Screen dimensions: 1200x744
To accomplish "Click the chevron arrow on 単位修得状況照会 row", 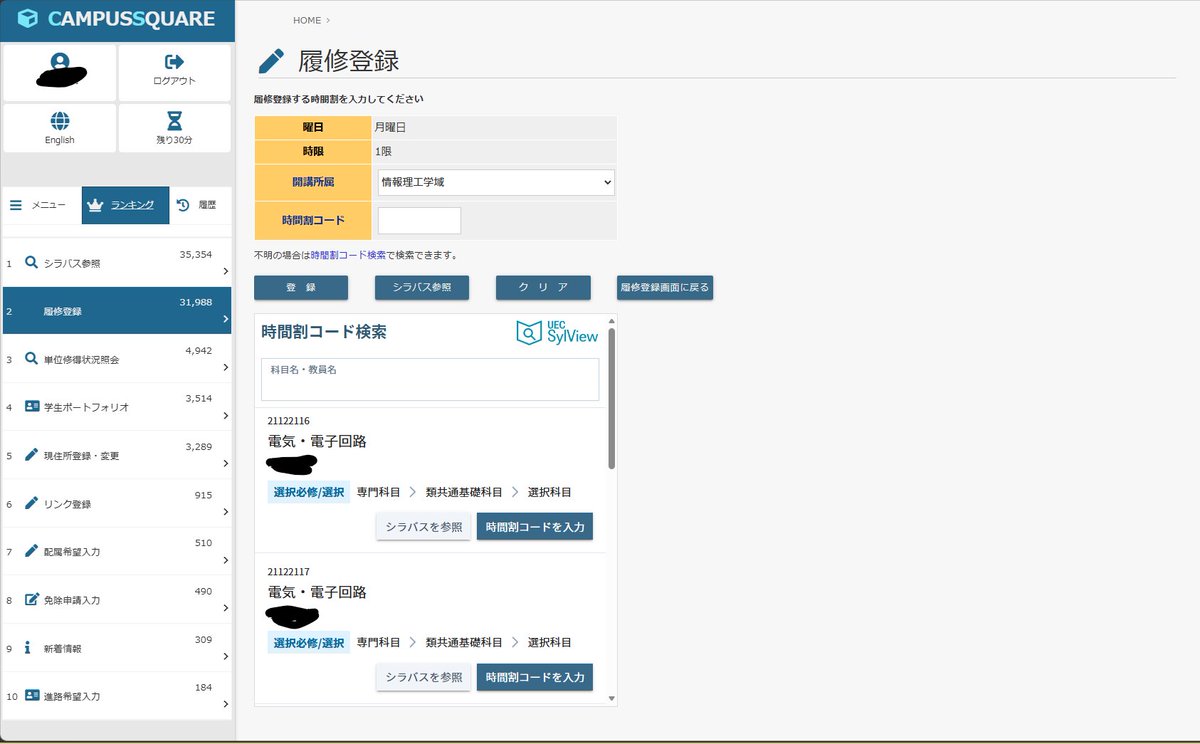I will point(225,367).
